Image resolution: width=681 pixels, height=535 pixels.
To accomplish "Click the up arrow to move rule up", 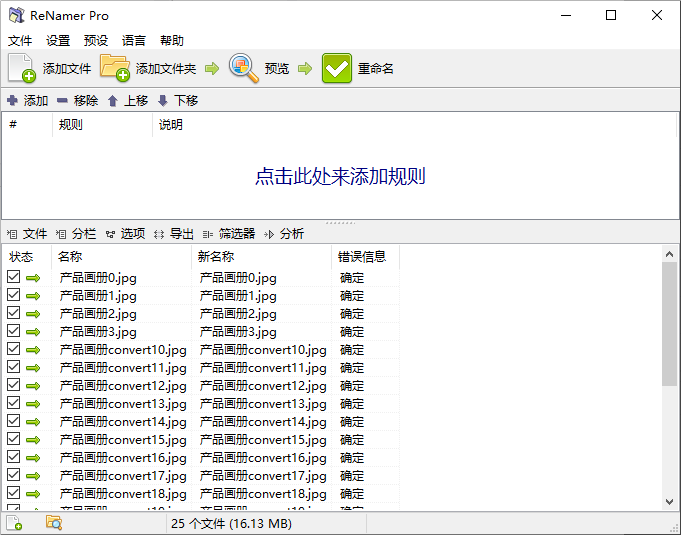I will 112,101.
